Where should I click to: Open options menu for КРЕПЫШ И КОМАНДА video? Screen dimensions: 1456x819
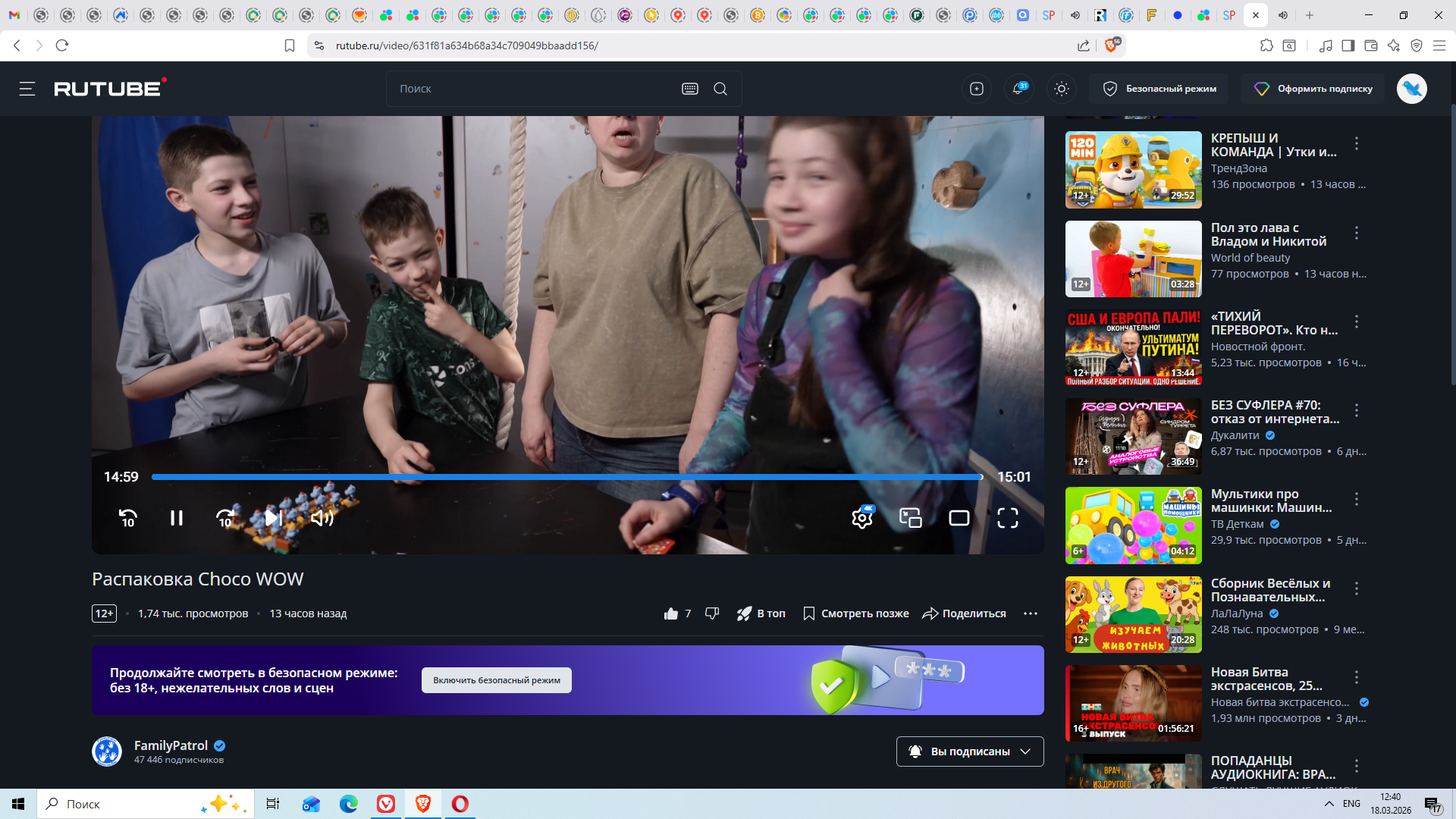(x=1357, y=143)
